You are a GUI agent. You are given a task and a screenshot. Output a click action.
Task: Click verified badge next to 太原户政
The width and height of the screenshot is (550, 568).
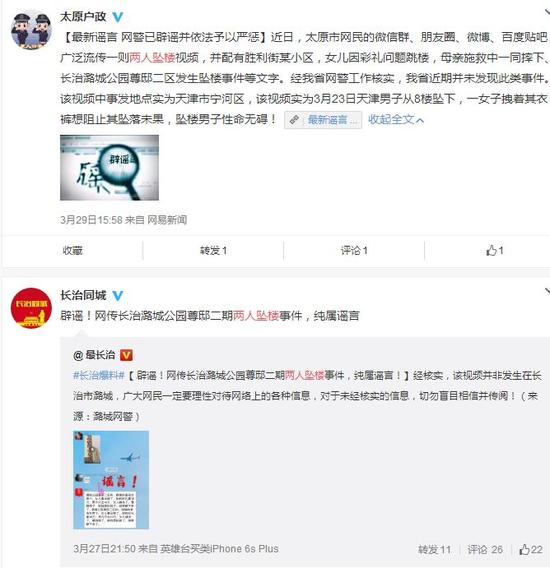[118, 17]
